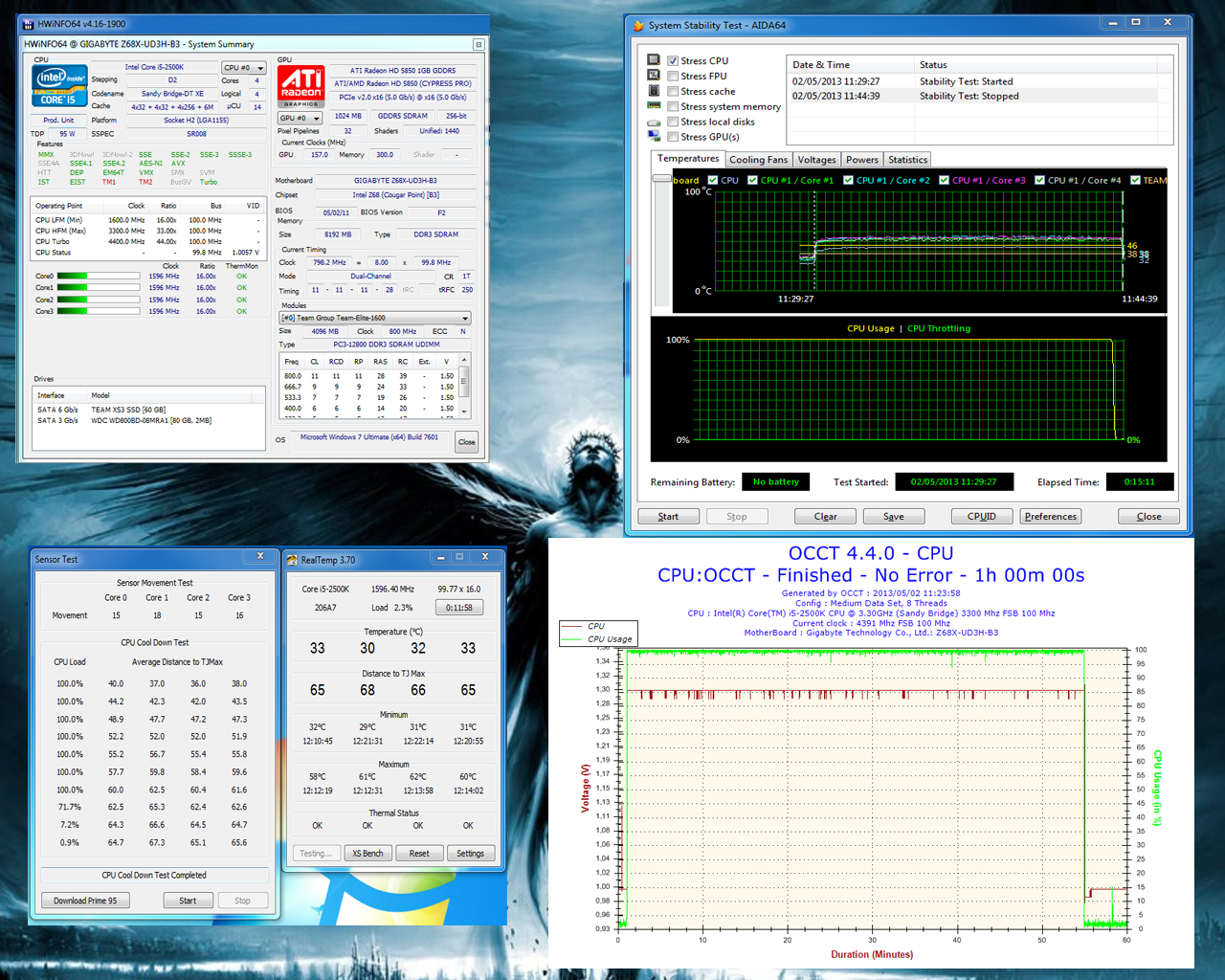Image resolution: width=1225 pixels, height=980 pixels.
Task: Click the Clear button in AIDA64
Action: 825,517
